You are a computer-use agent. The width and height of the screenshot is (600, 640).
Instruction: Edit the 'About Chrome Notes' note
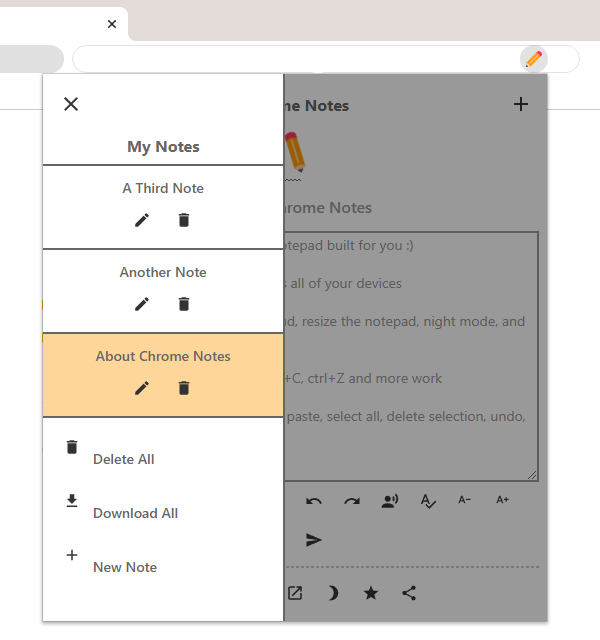click(142, 388)
